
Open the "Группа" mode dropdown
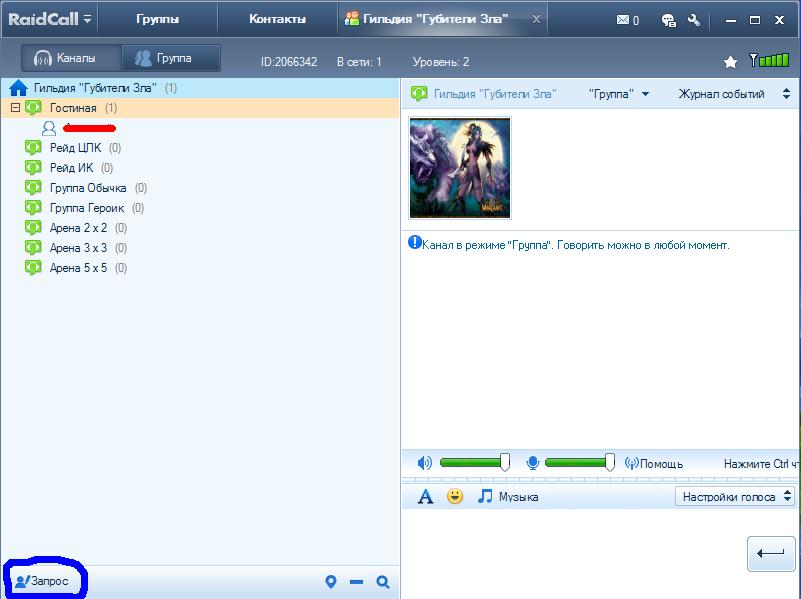click(619, 94)
